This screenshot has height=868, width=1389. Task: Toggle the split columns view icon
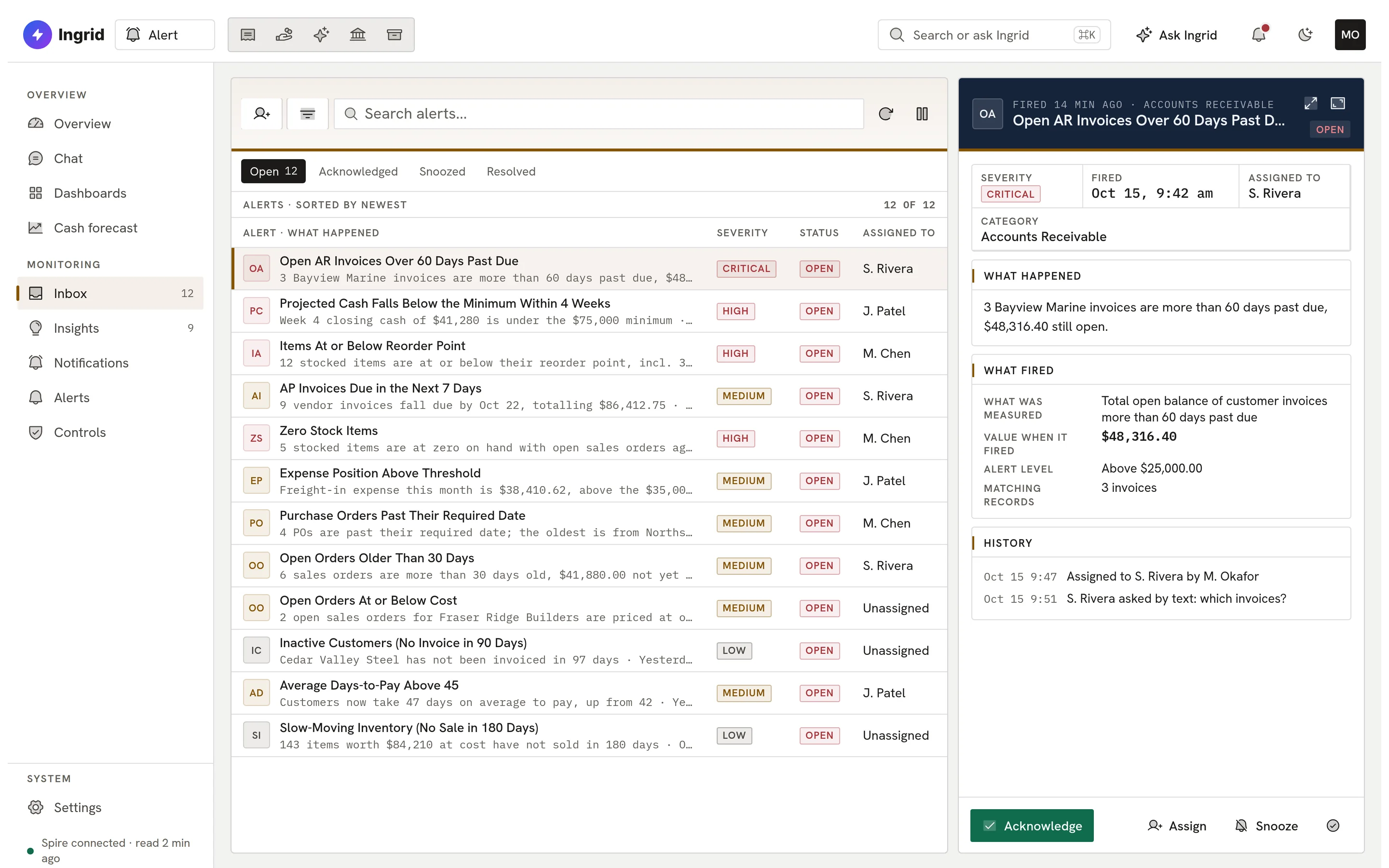coord(922,114)
